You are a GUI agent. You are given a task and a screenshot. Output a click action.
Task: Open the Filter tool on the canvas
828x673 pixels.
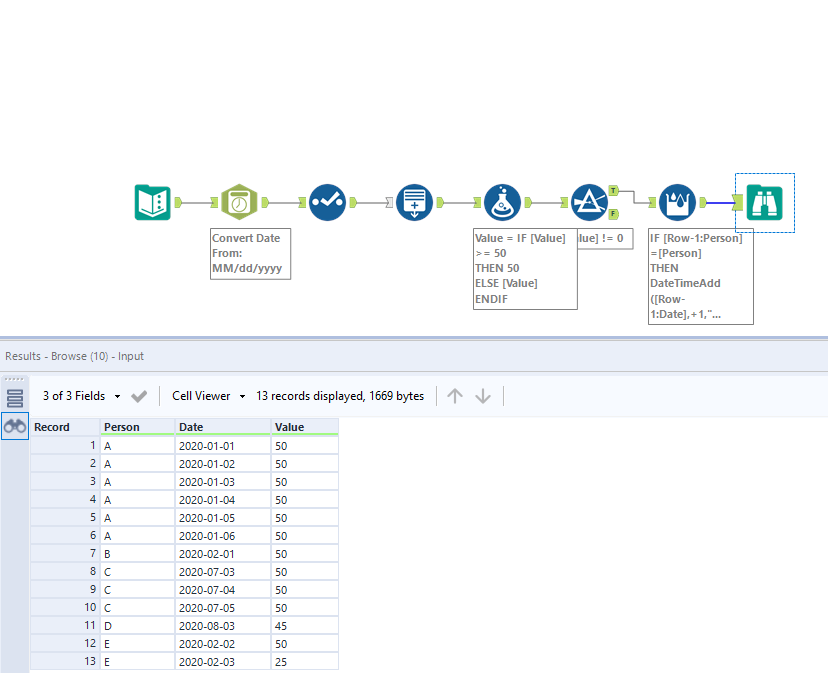[589, 202]
